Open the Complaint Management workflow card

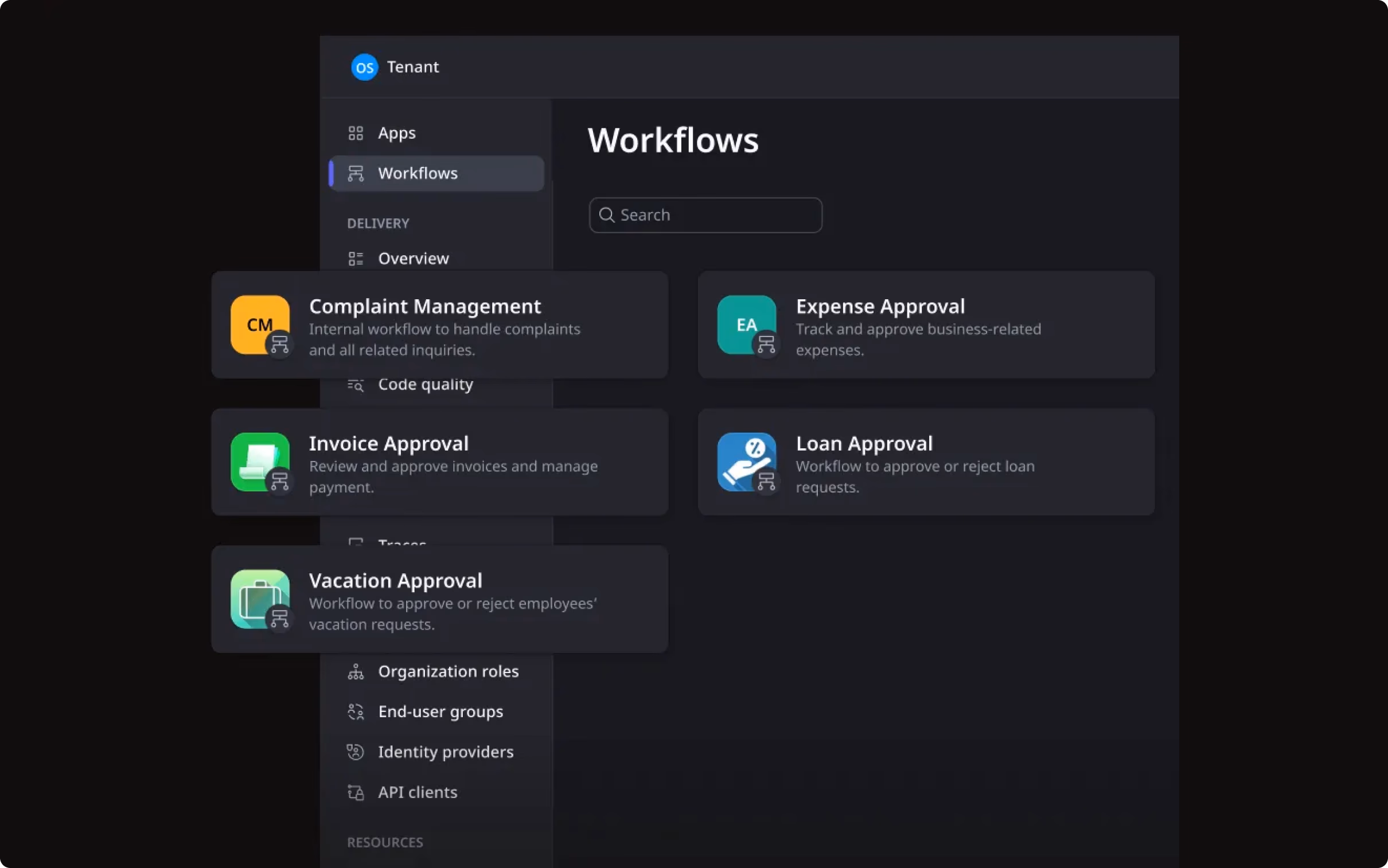click(440, 325)
